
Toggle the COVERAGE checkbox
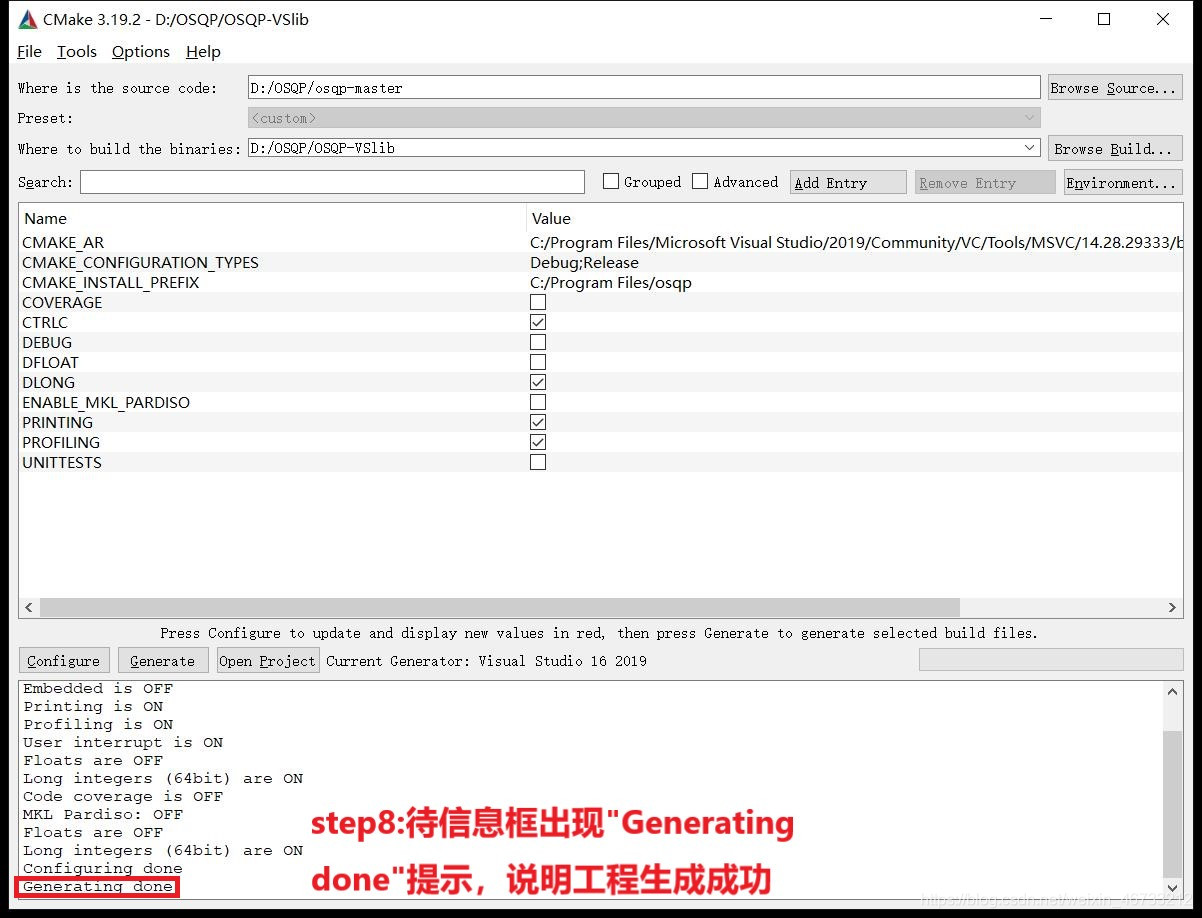click(x=538, y=302)
